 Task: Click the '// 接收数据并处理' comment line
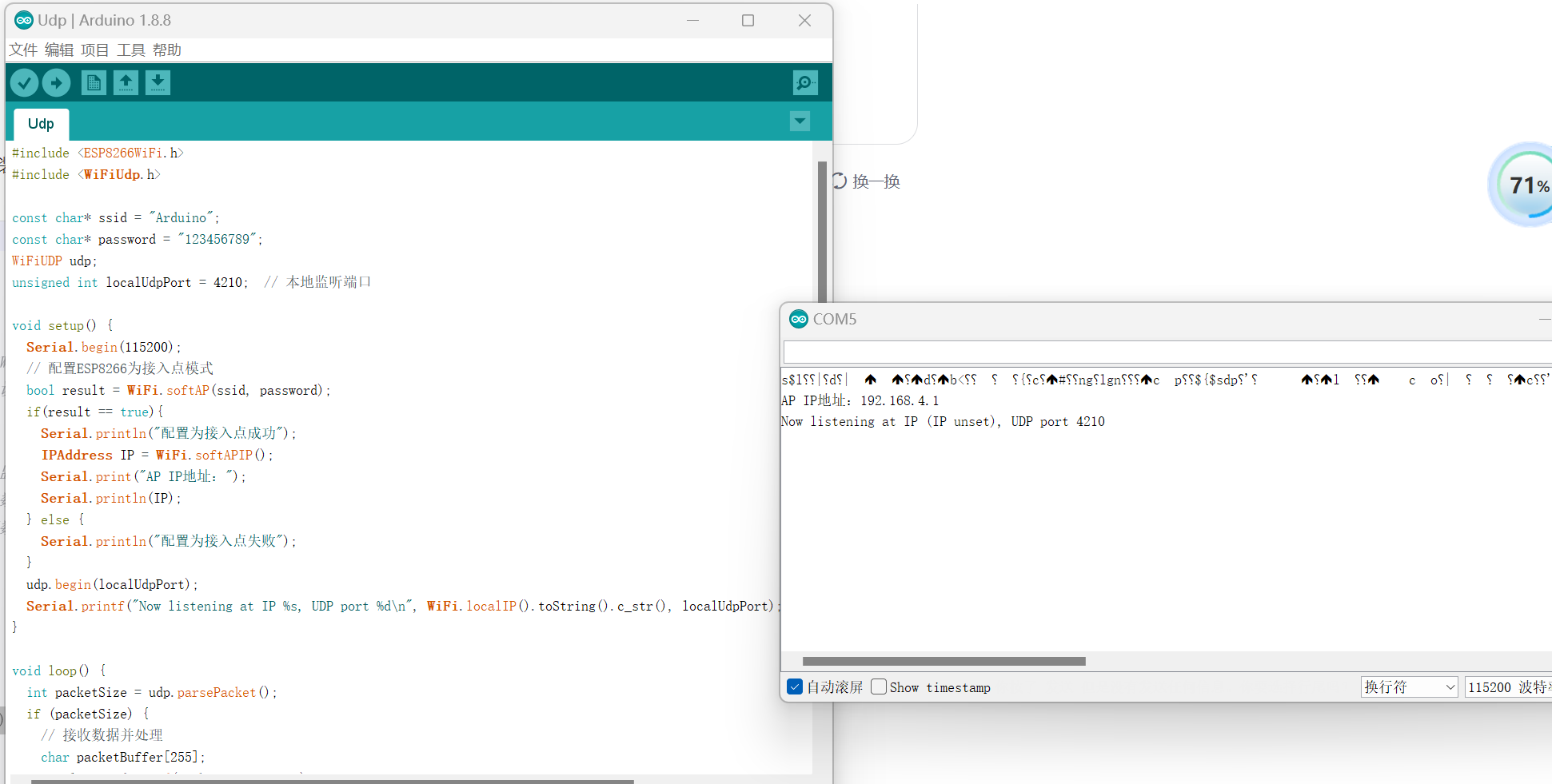click(102, 735)
